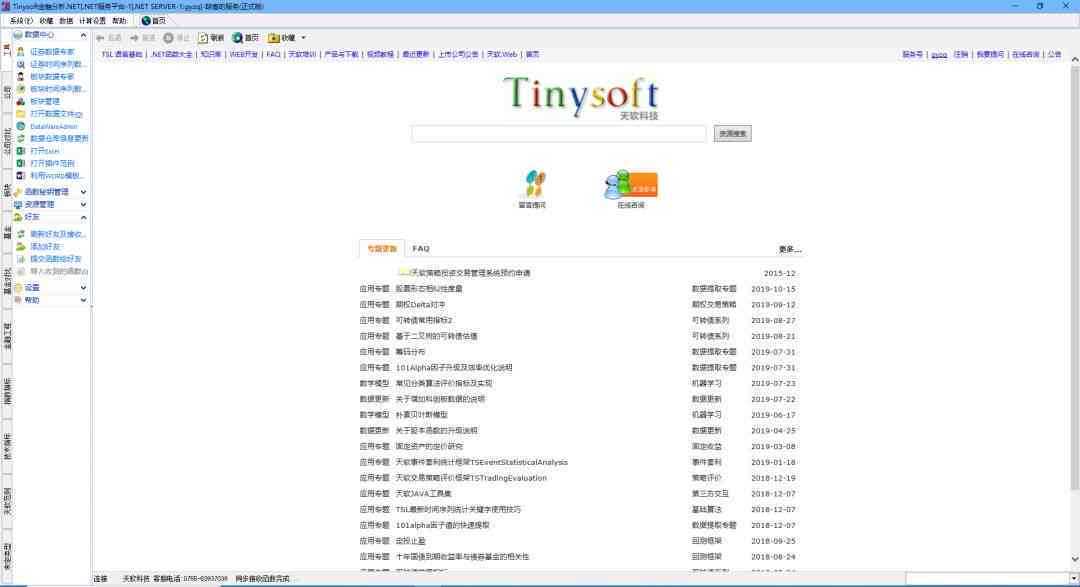Click the 打开Excel icon in sidebar
This screenshot has width=1080, height=587.
tap(21, 151)
